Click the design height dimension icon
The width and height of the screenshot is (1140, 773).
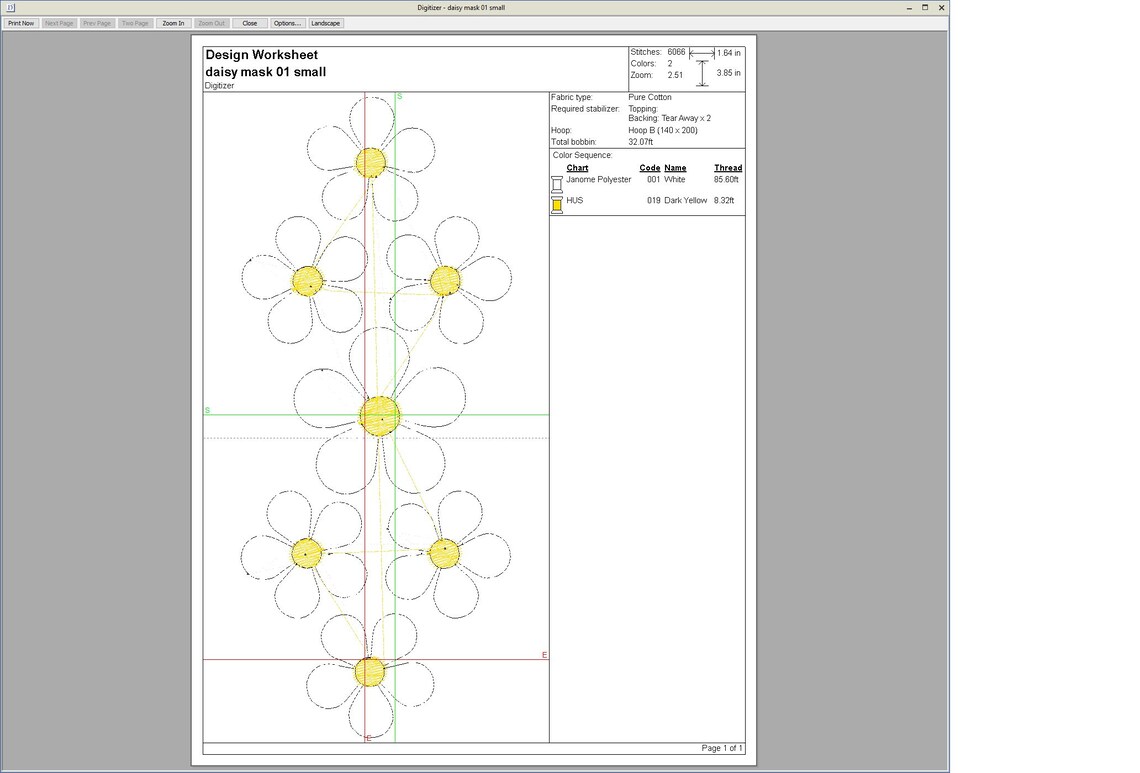(702, 73)
